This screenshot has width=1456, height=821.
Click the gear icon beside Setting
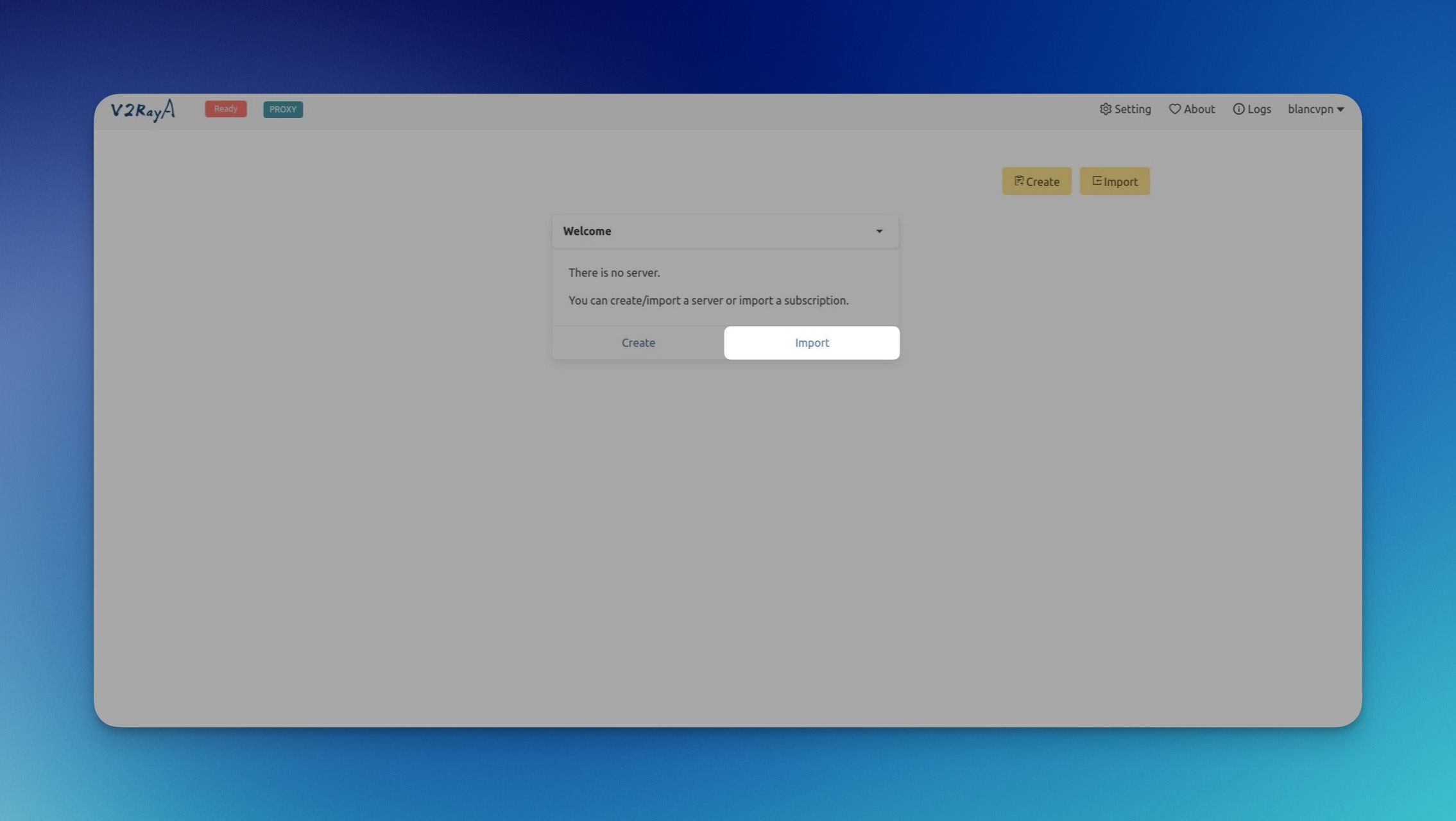[x=1105, y=109]
